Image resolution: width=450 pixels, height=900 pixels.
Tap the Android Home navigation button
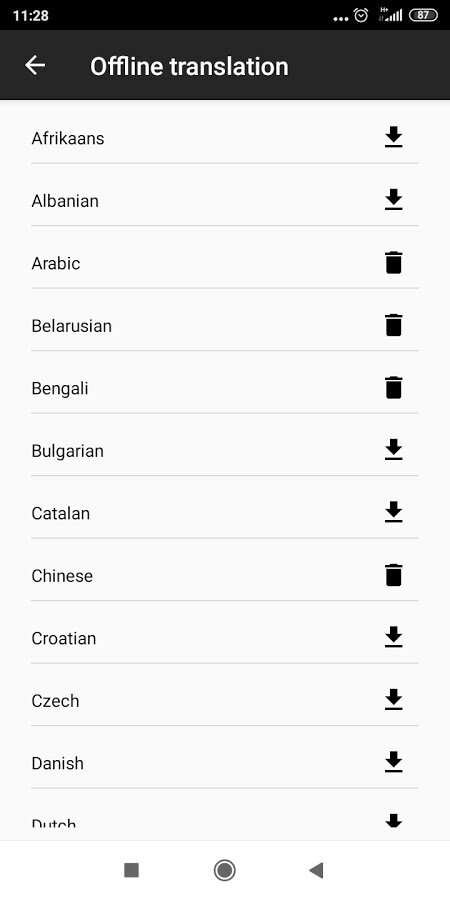point(224,870)
